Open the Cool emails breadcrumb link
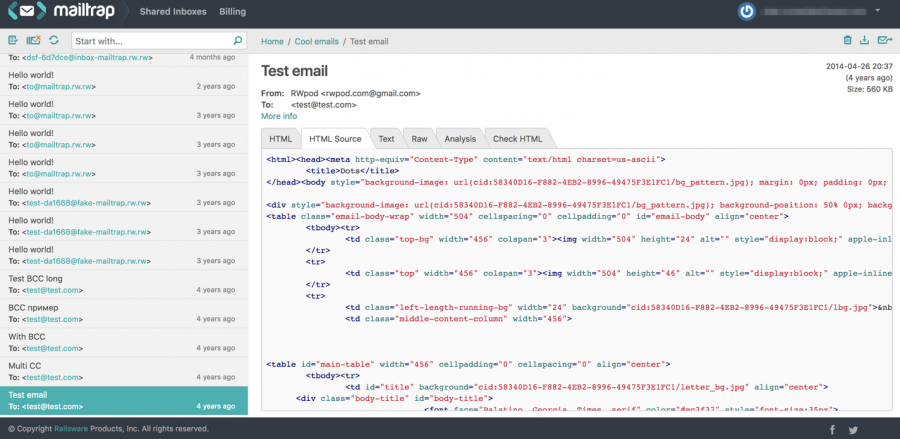900x439 pixels. coord(317,41)
